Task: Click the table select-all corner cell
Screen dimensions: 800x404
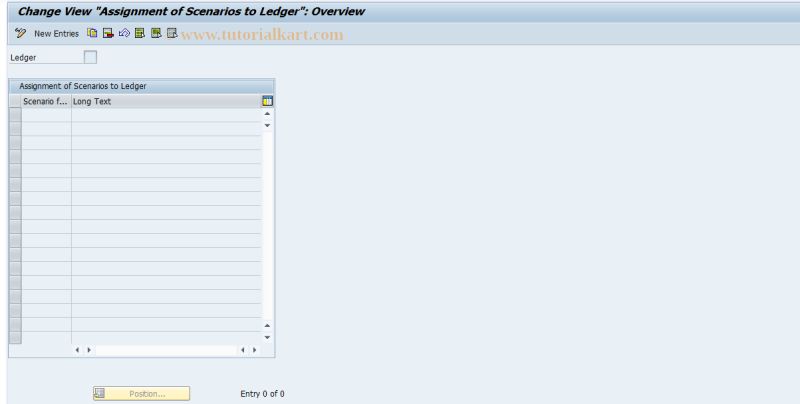Action: click(15, 101)
